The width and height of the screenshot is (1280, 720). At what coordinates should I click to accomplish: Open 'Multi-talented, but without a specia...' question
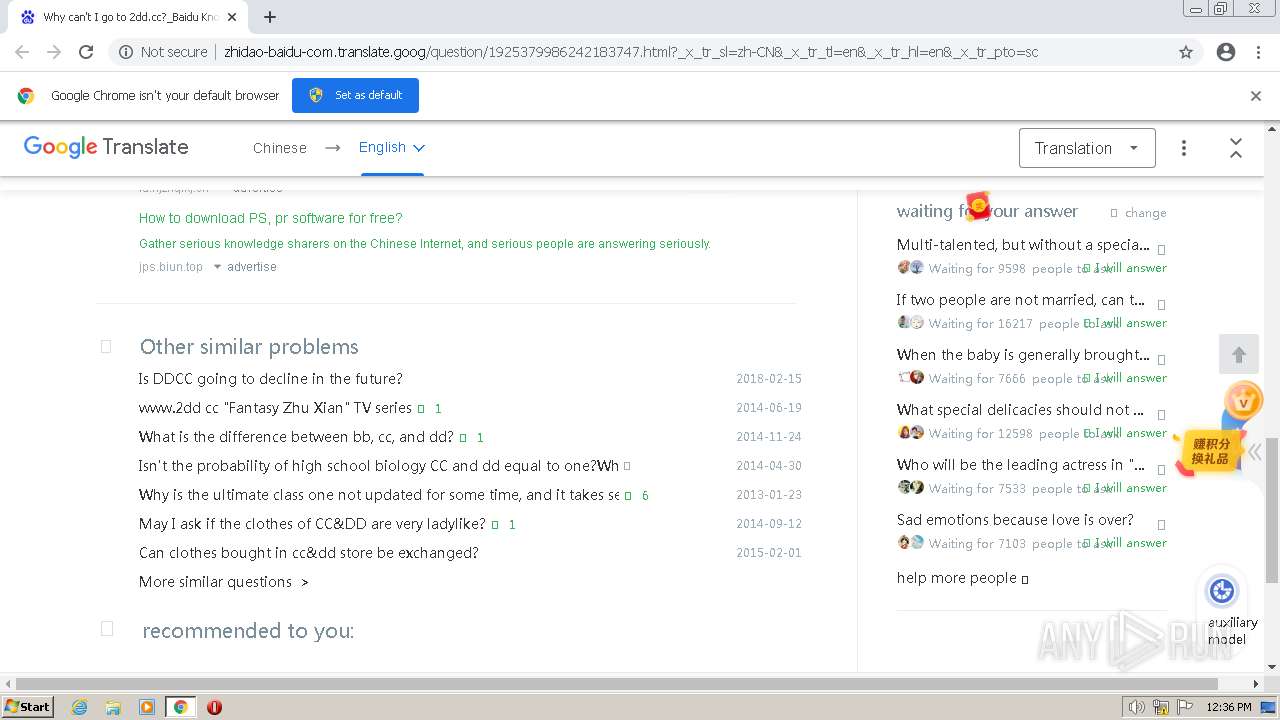[1023, 245]
